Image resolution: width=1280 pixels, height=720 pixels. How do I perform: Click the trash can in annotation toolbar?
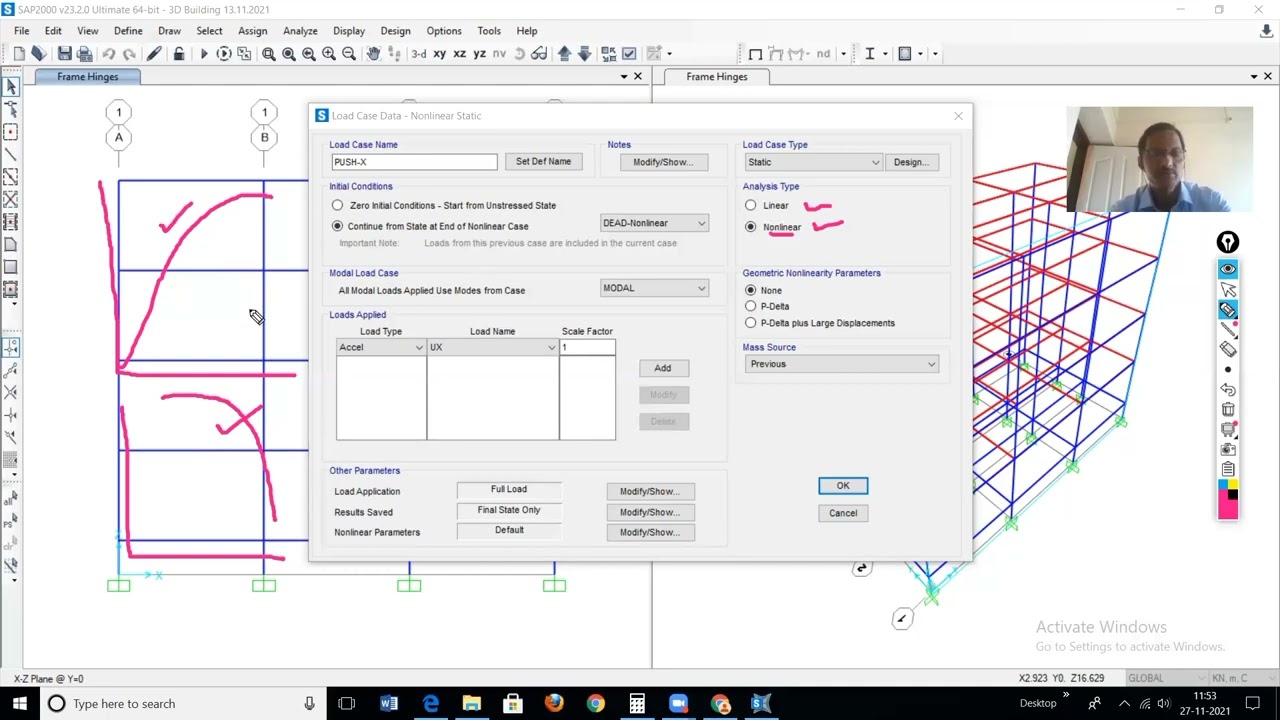pos(1228,409)
